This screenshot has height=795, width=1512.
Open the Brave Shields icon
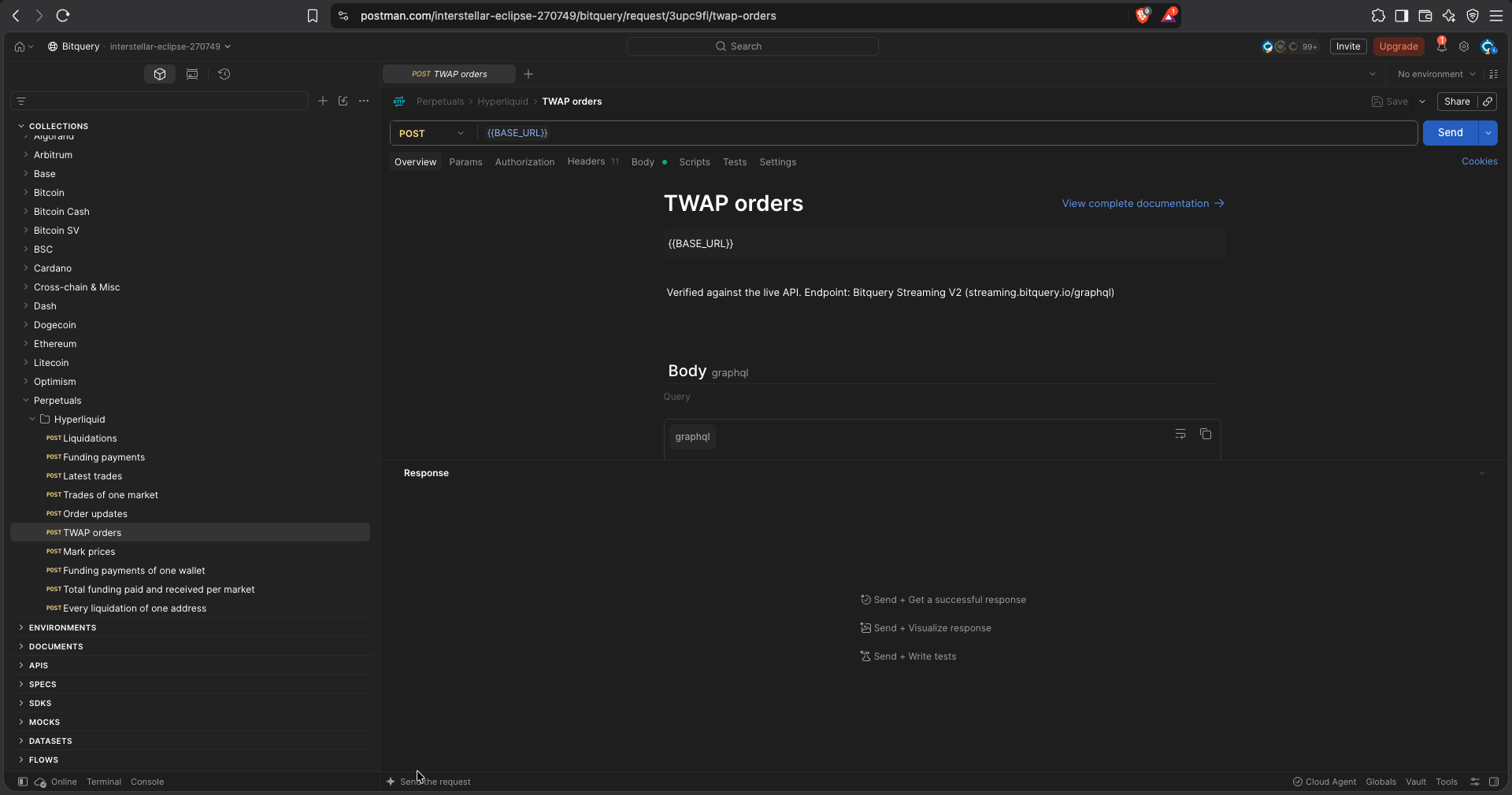1143,16
